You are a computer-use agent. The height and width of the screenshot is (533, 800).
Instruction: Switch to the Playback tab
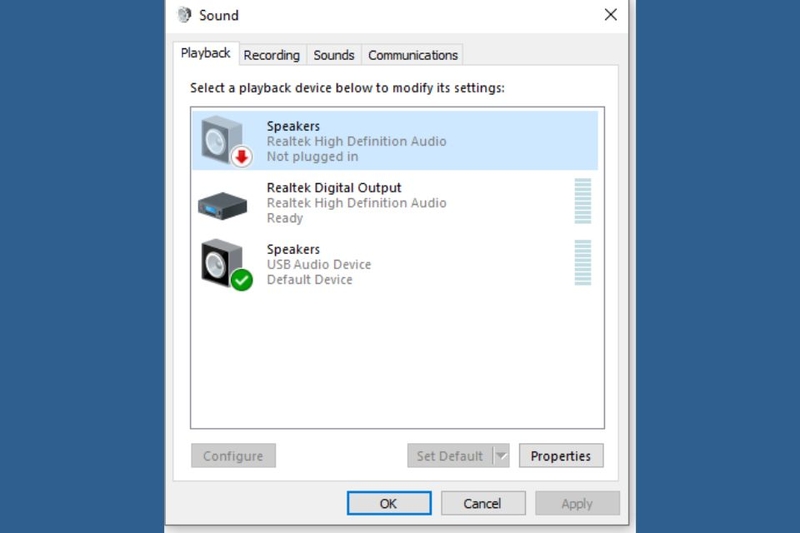(x=206, y=53)
